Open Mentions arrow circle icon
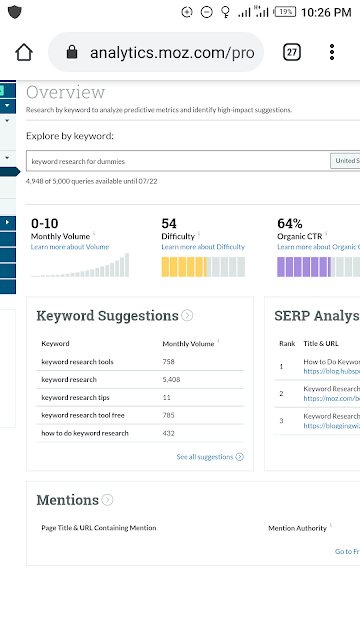 coord(107,500)
